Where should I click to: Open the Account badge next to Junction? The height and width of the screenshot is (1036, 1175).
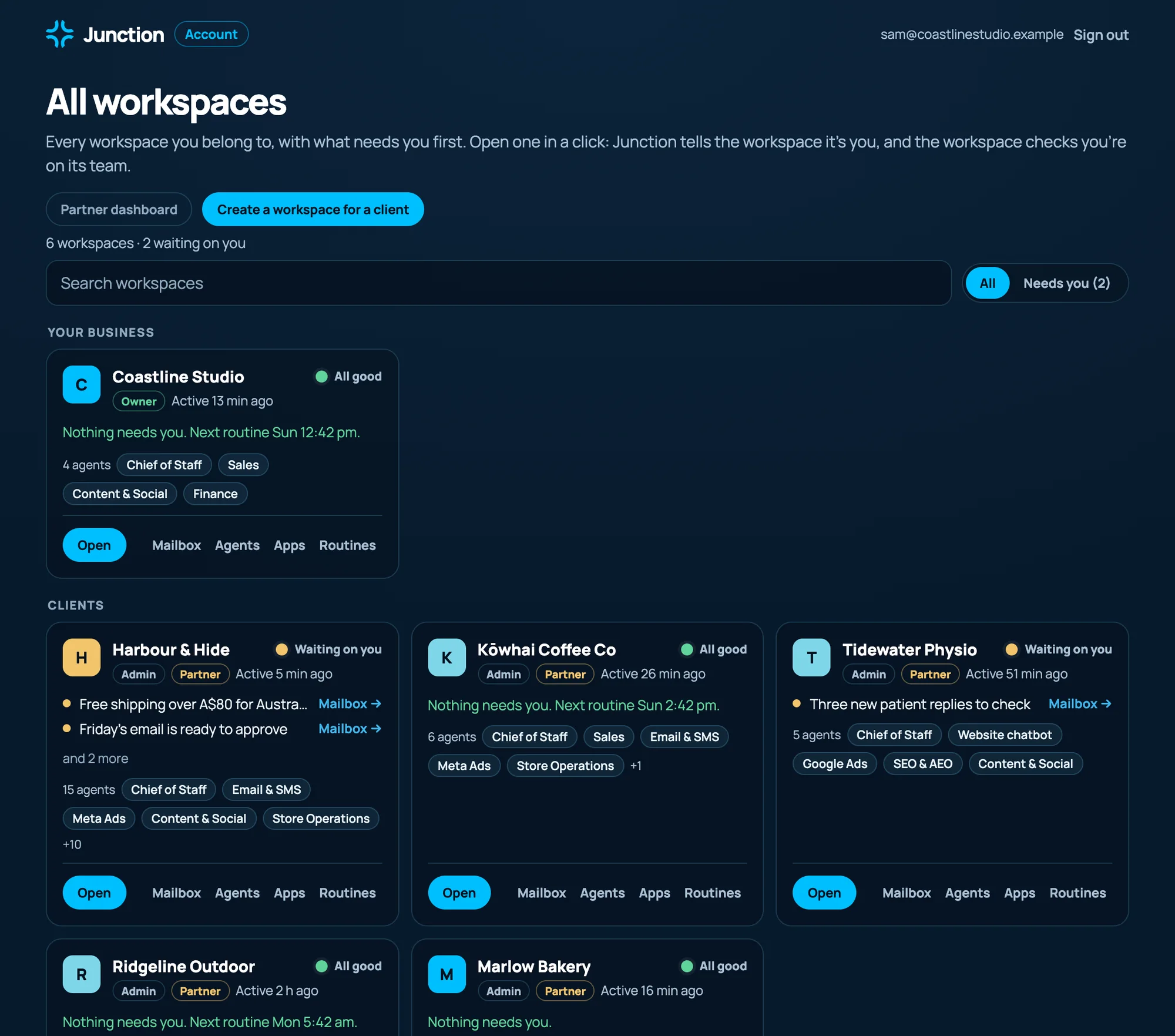pyautogui.click(x=211, y=34)
